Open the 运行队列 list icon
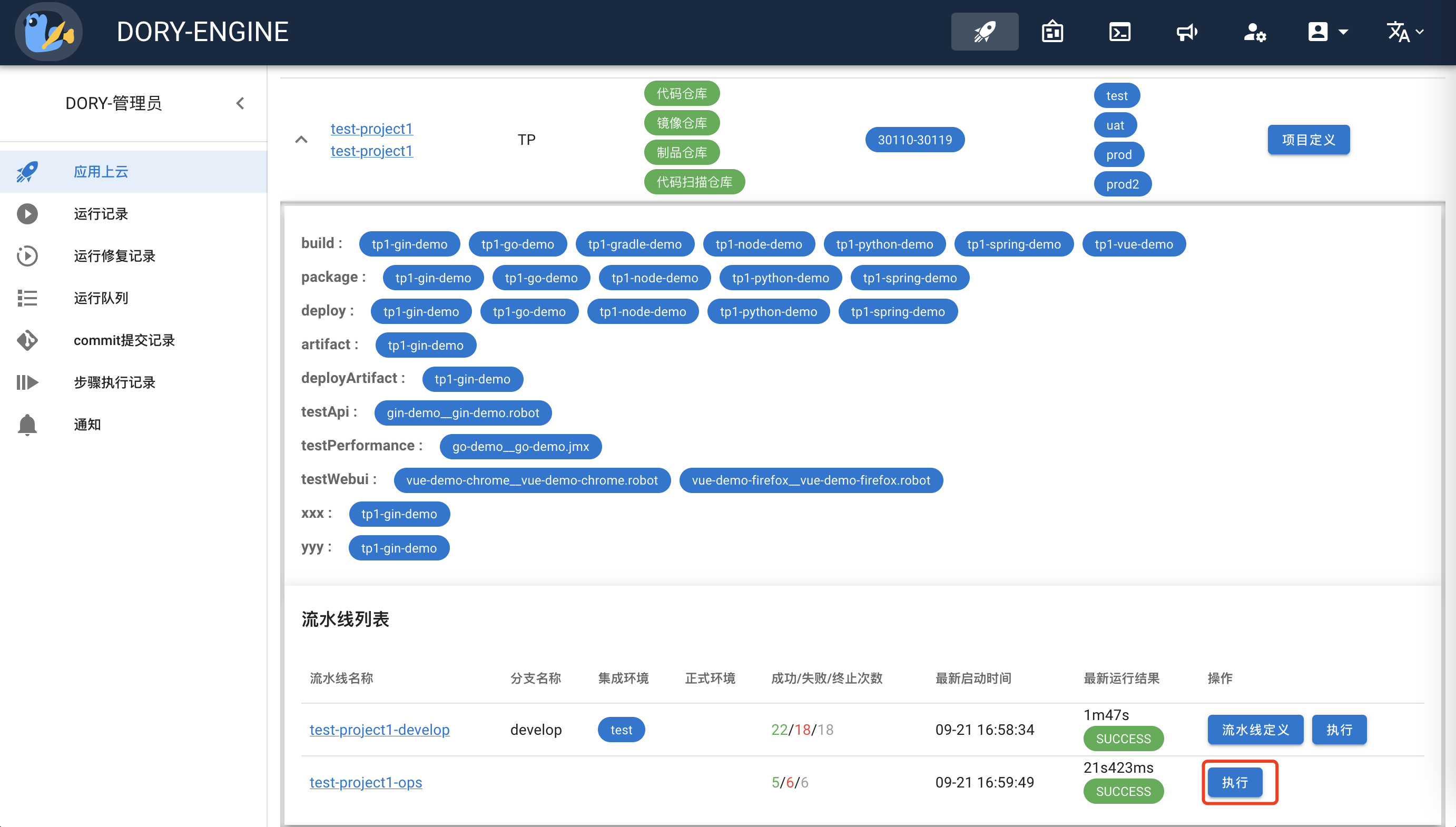Screen dimensions: 1456x827 click(x=27, y=298)
